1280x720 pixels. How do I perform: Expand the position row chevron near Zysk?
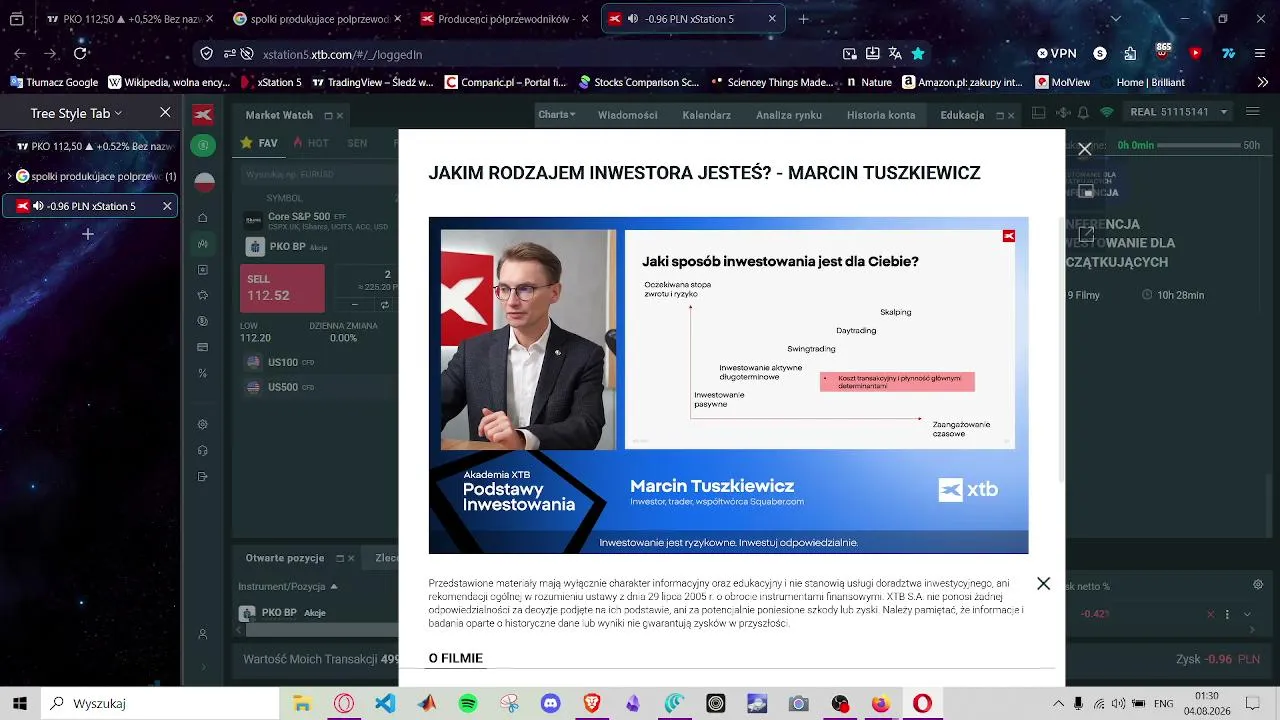point(1247,614)
